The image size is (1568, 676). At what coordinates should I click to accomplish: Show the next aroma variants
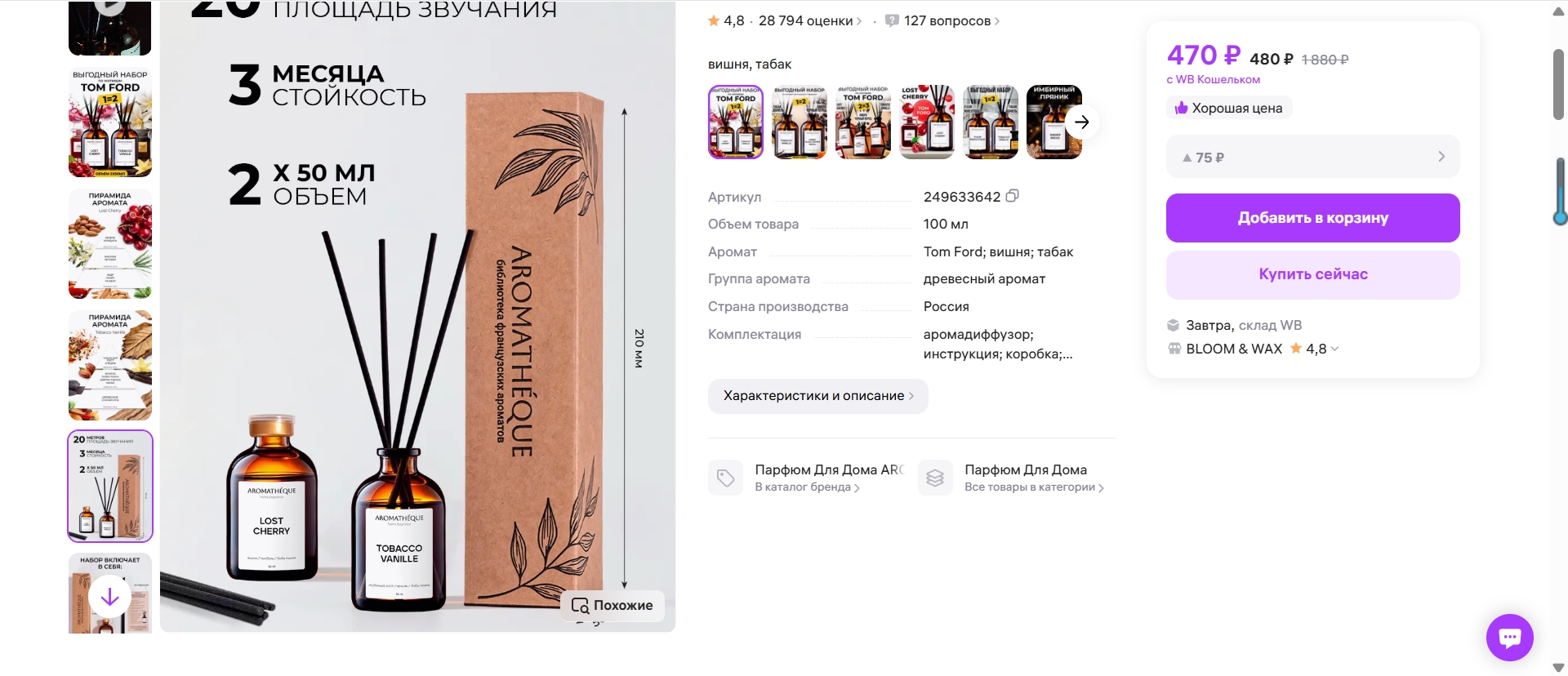tap(1081, 122)
